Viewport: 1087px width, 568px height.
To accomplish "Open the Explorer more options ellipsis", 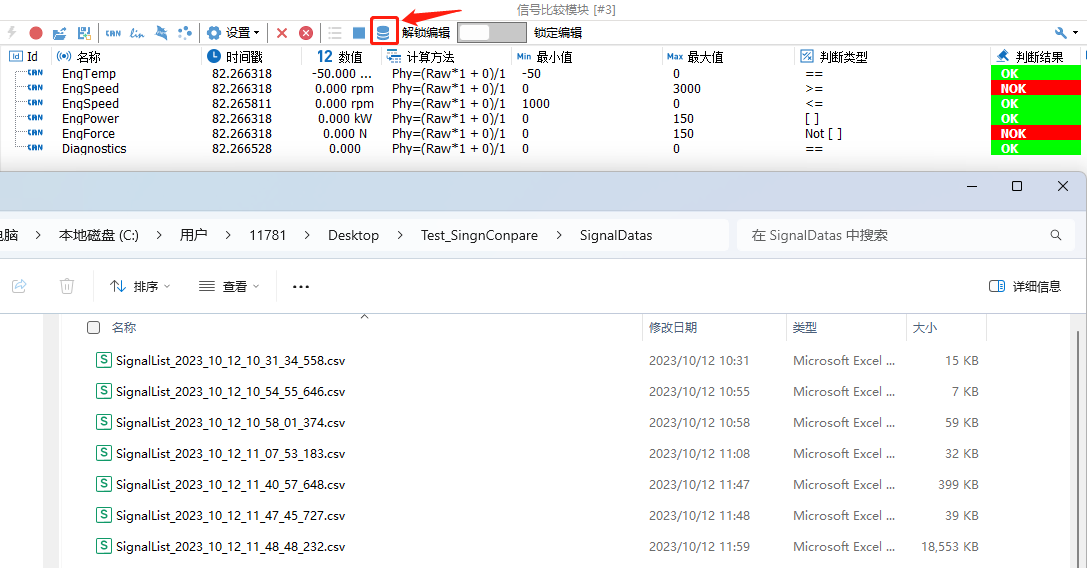I will (300, 286).
